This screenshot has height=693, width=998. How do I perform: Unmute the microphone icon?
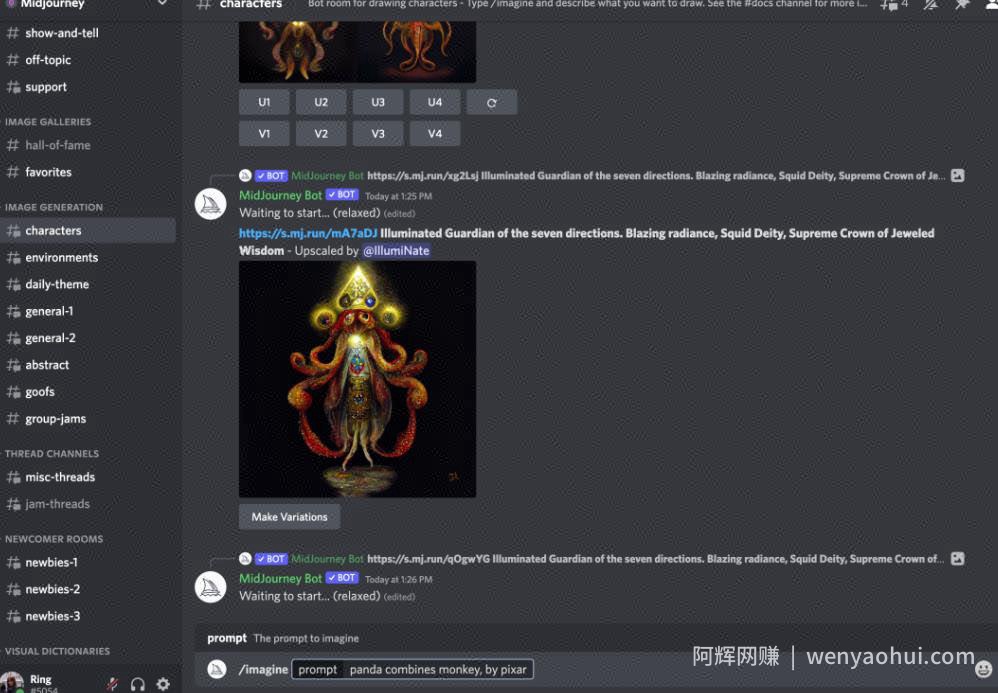[112, 684]
